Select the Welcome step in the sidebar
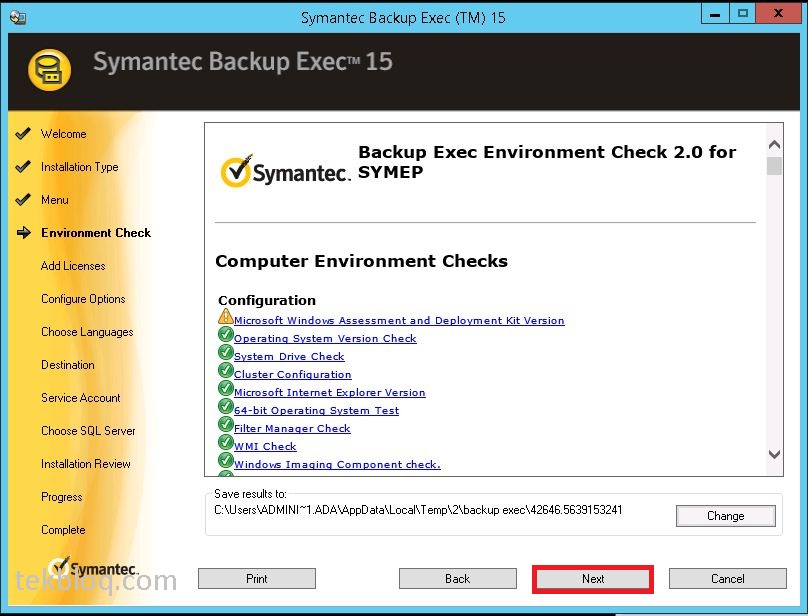The image size is (808, 616). (63, 134)
